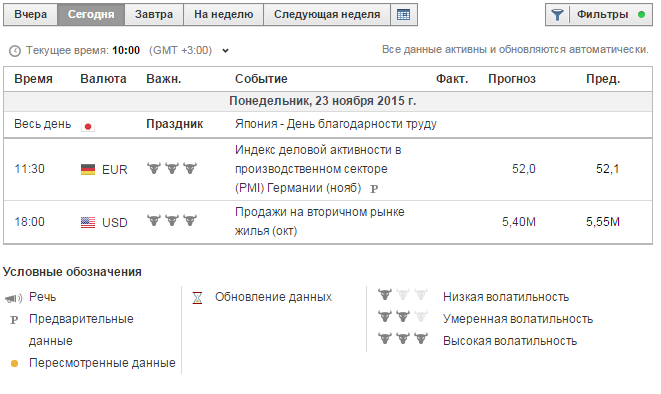Click the moderate volatility bull icons in legend

[403, 316]
